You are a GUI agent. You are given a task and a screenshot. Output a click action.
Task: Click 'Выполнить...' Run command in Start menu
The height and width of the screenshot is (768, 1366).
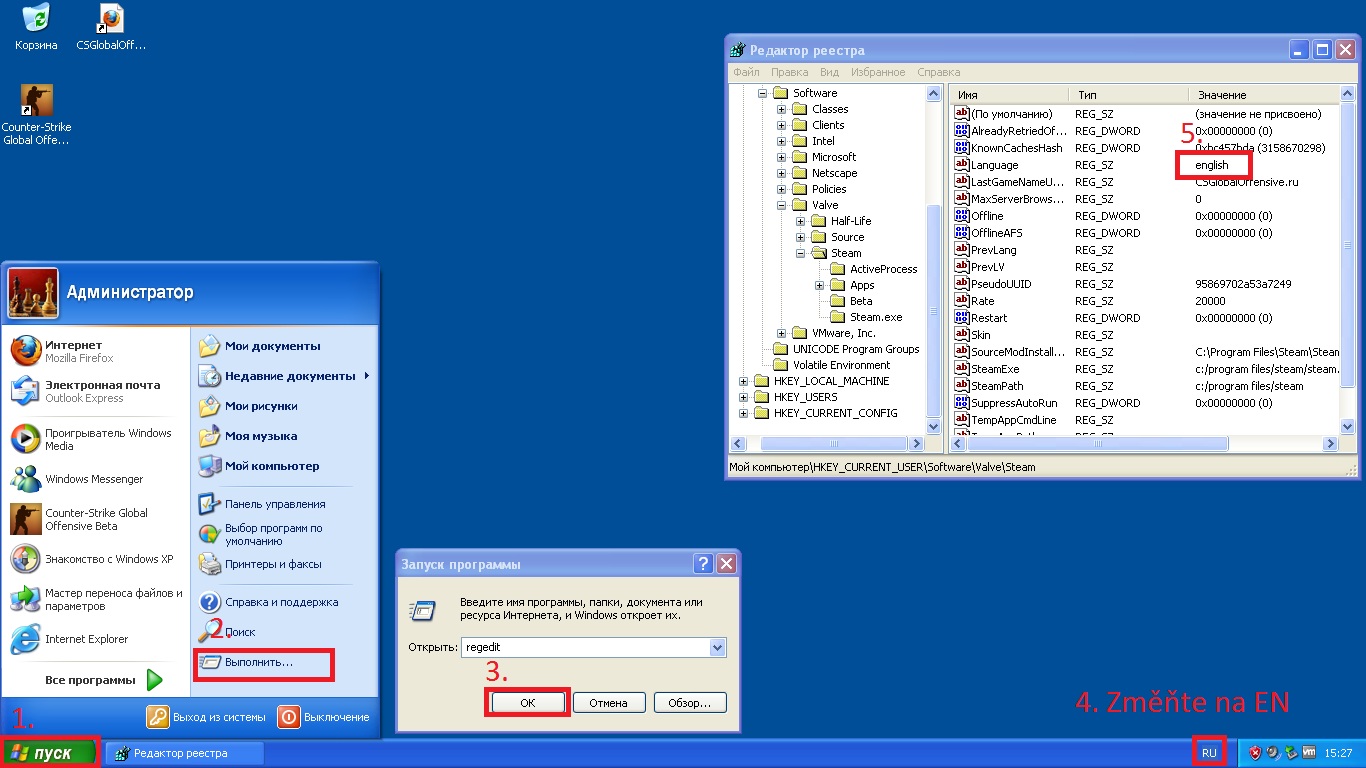click(284, 662)
